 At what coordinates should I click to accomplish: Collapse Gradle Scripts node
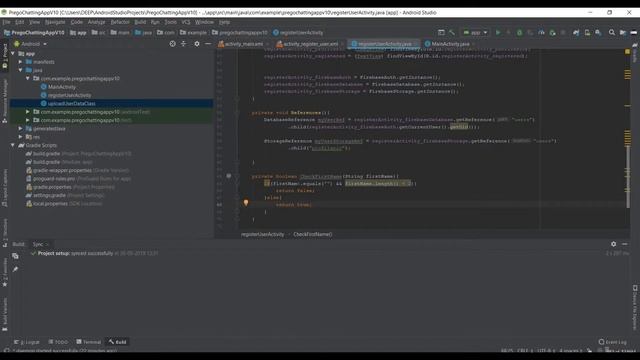(13, 145)
